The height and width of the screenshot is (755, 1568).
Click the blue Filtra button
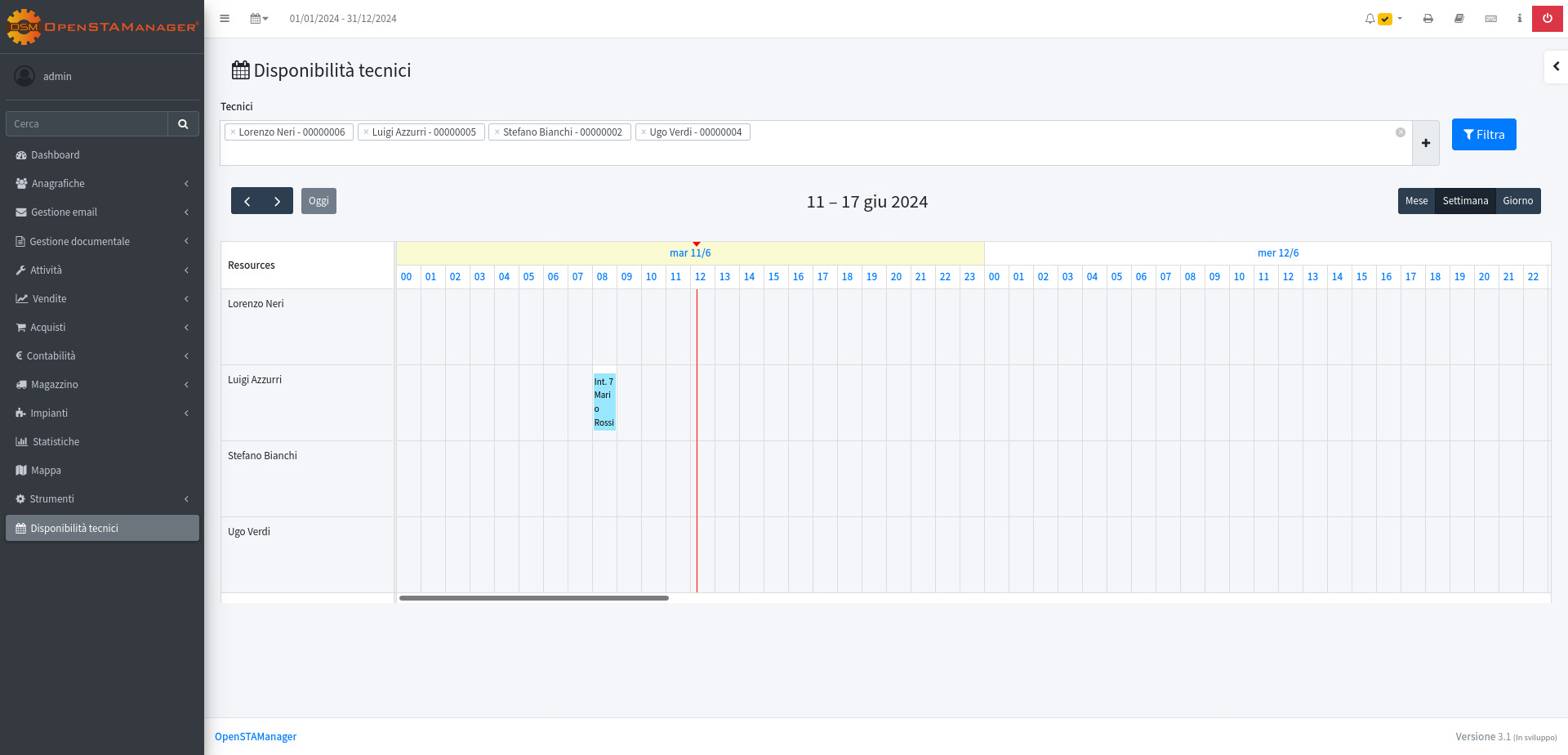pyautogui.click(x=1483, y=135)
